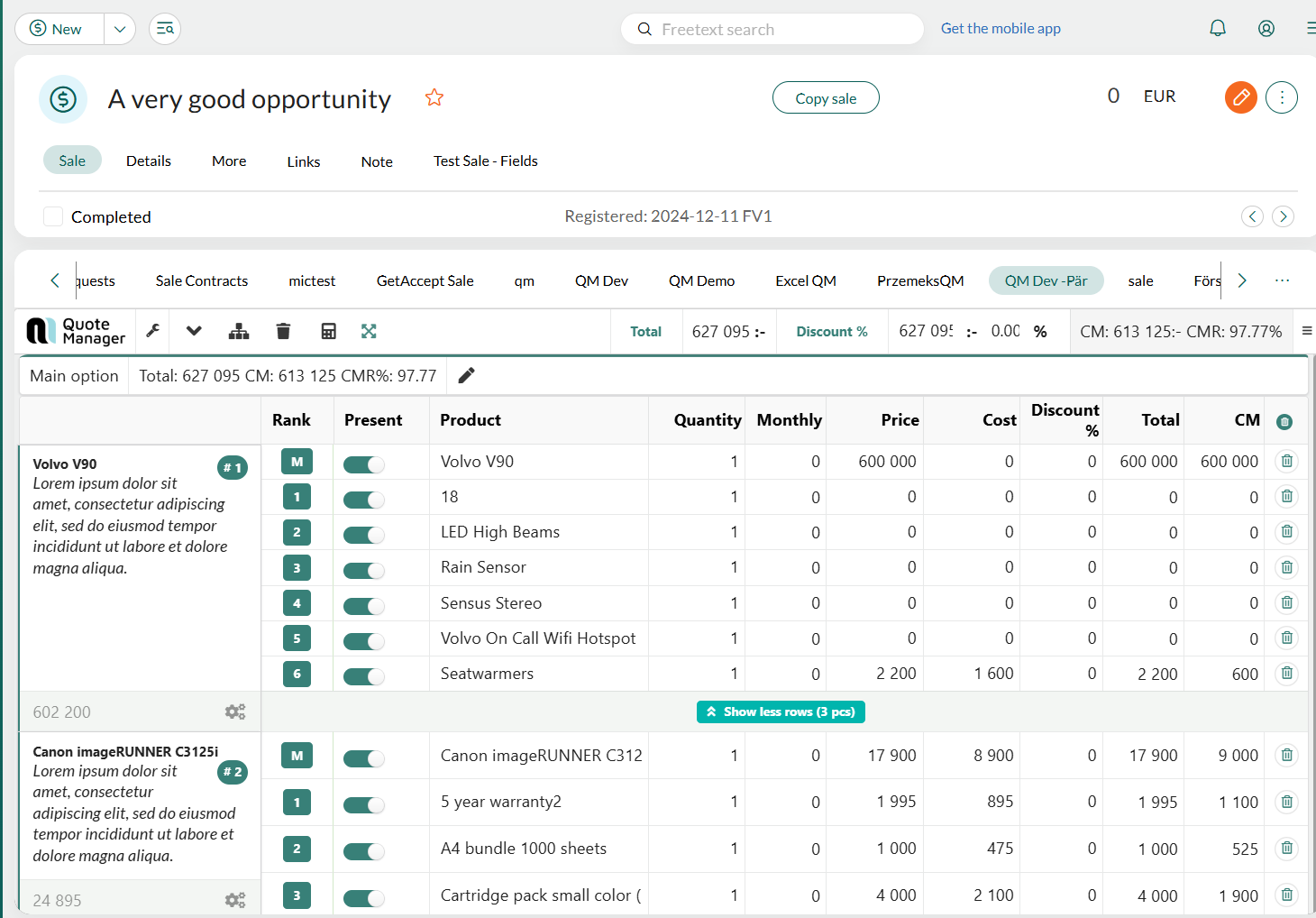
Task: Edit the Main option with pencil icon
Action: coord(466,376)
